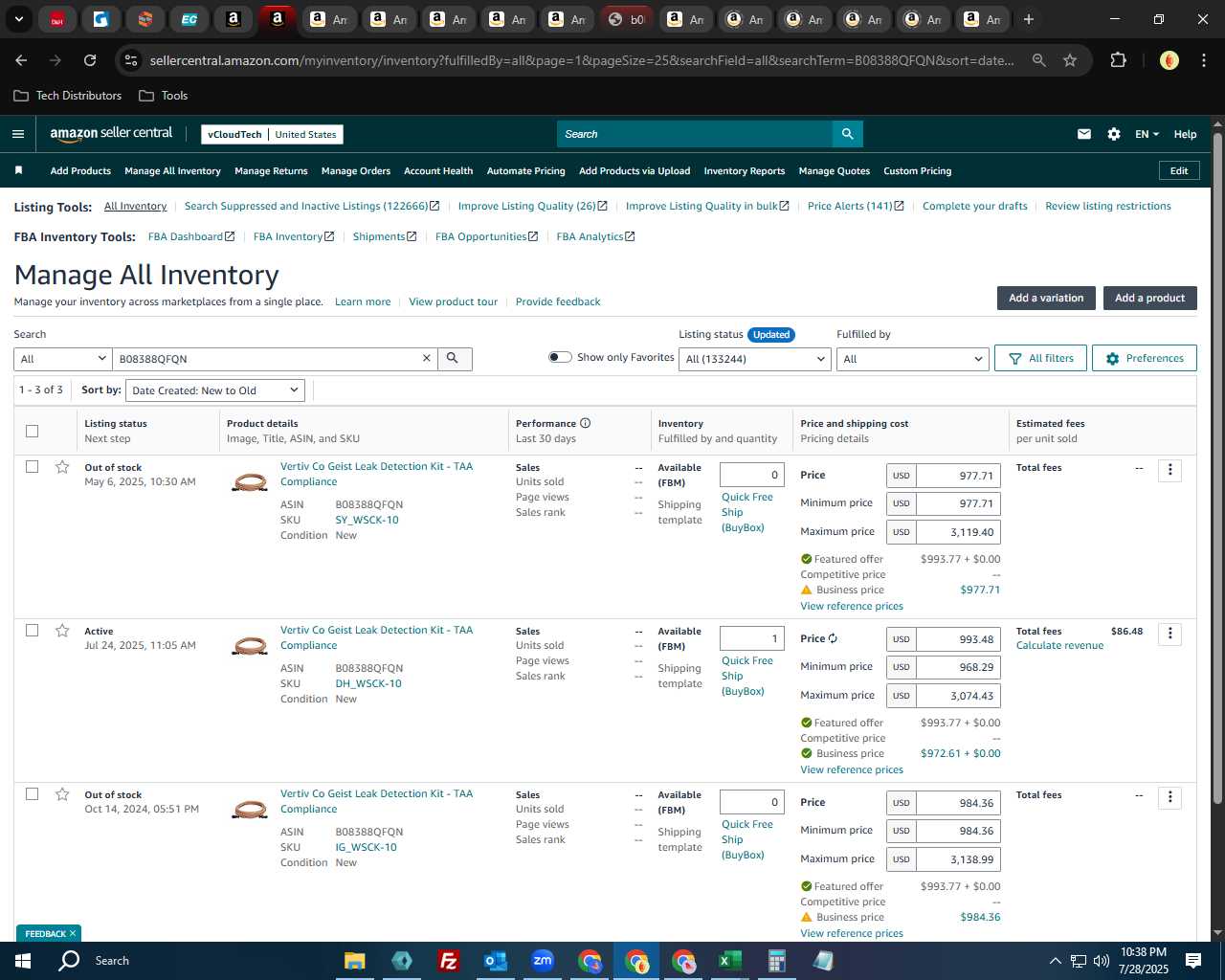Click Price field showing 977.71 for SY_WSCK-10
The height and width of the screenshot is (980, 1225).
coord(957,476)
